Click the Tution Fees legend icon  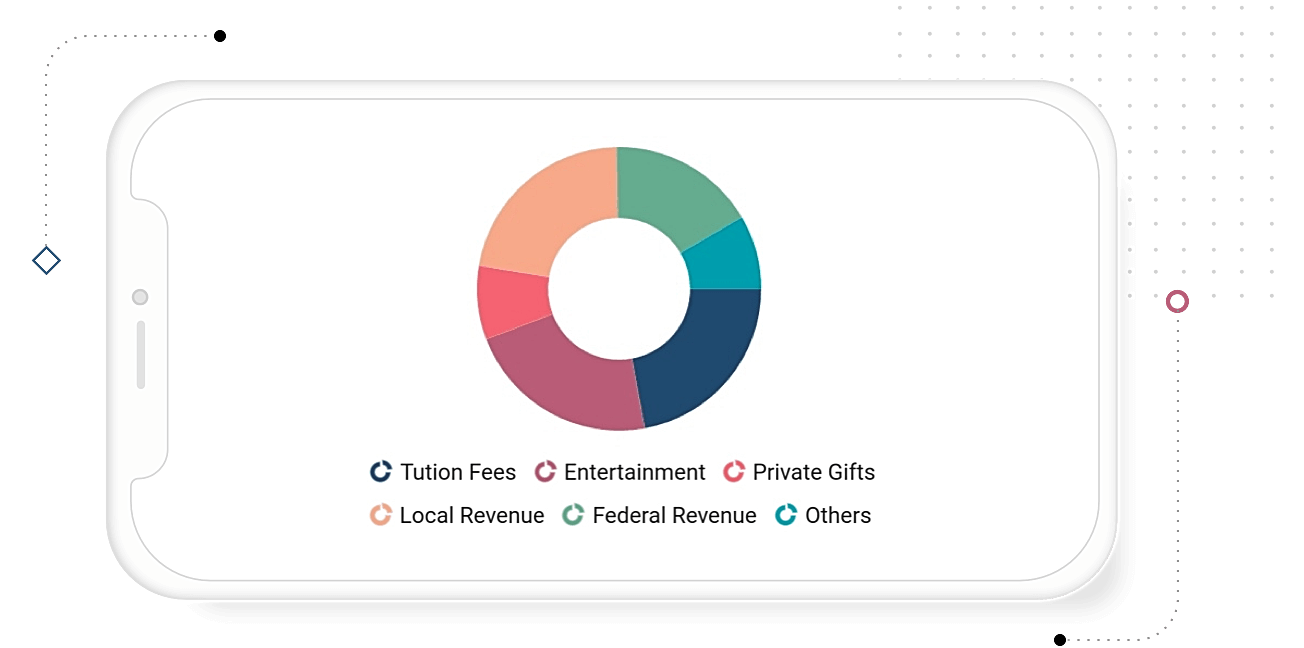(x=380, y=472)
